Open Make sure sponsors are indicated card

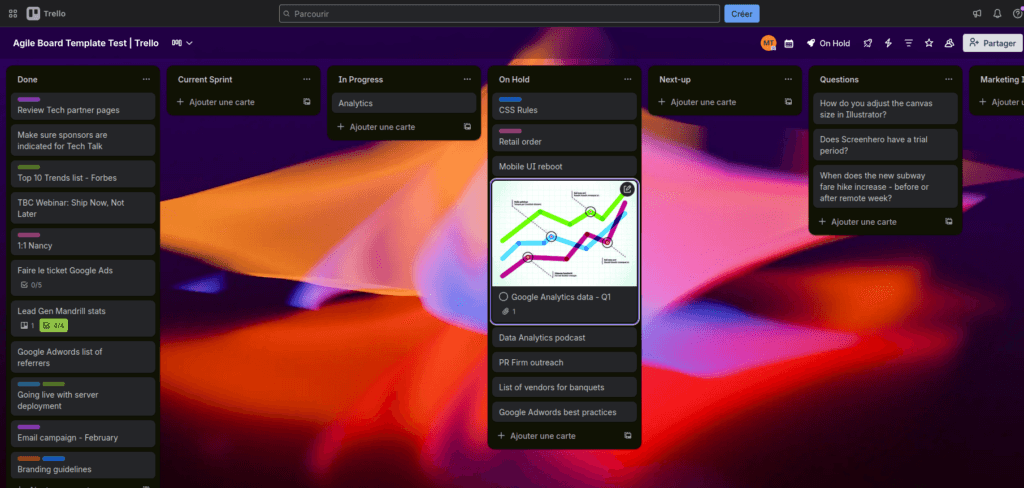[x=83, y=140]
